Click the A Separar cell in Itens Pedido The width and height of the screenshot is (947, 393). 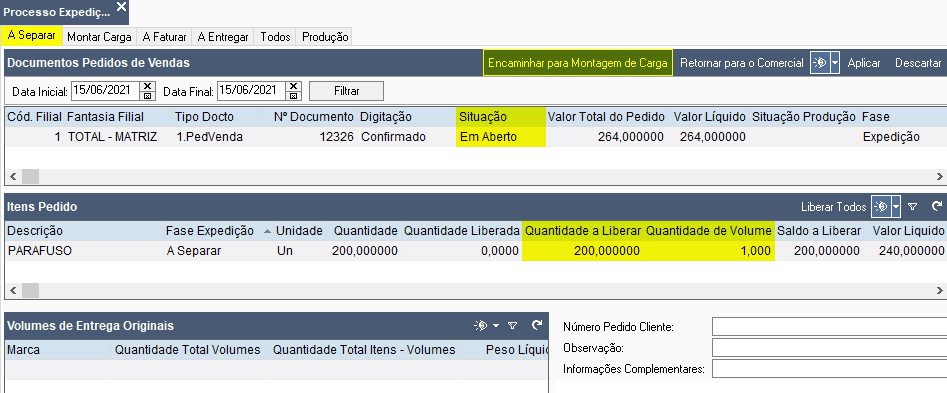pyautogui.click(x=194, y=251)
